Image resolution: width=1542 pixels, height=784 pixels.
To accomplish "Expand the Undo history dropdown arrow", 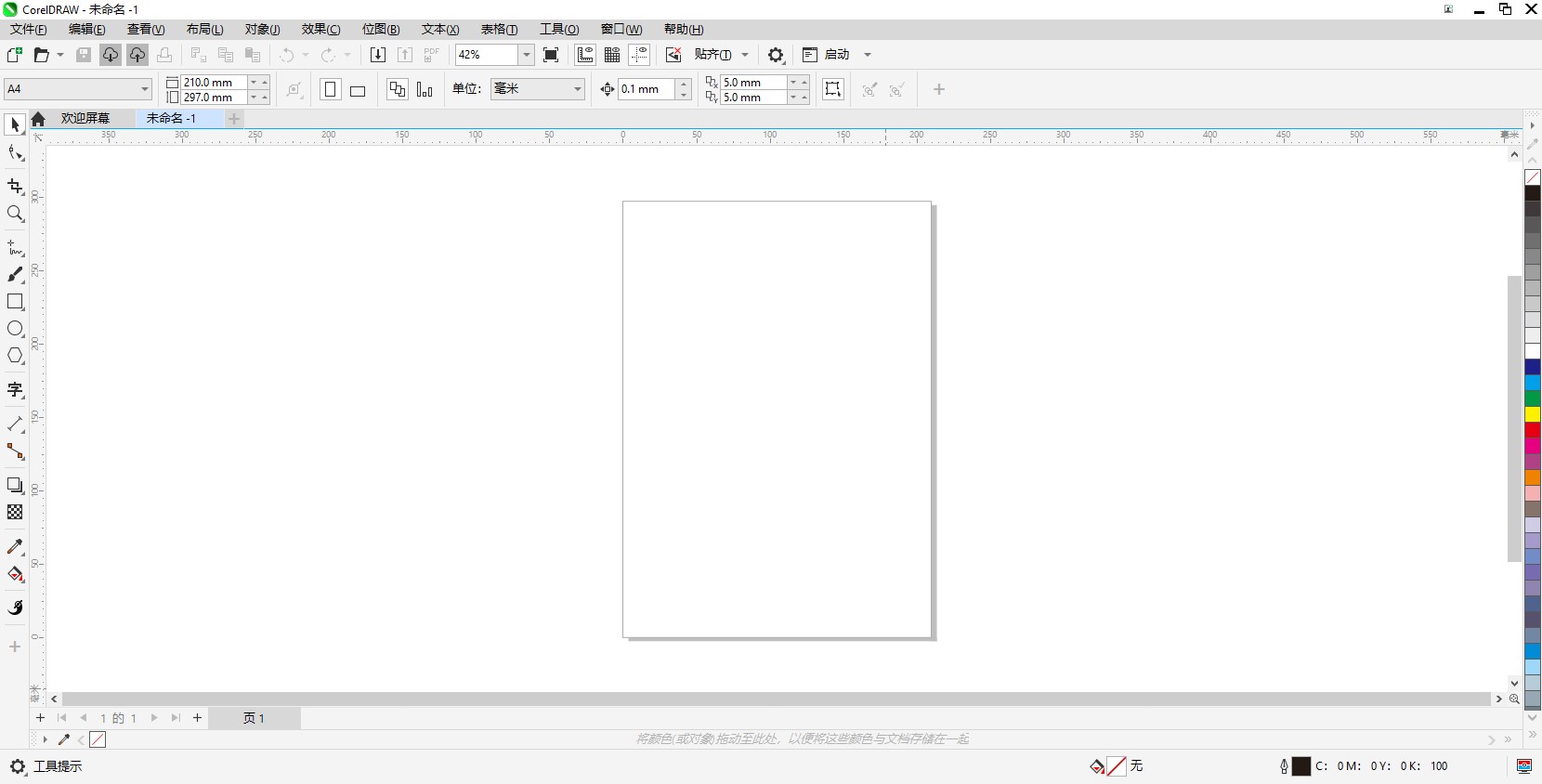I will [x=305, y=55].
